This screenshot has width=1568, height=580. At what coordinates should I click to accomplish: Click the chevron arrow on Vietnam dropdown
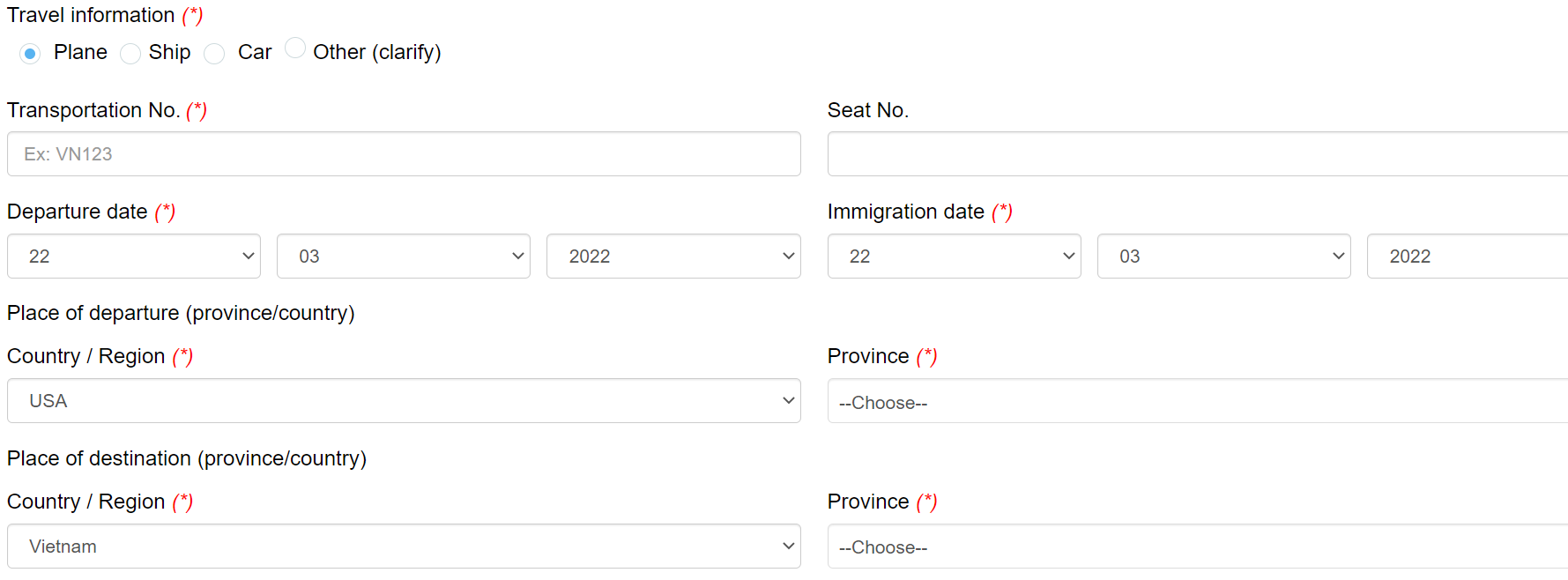(x=788, y=547)
